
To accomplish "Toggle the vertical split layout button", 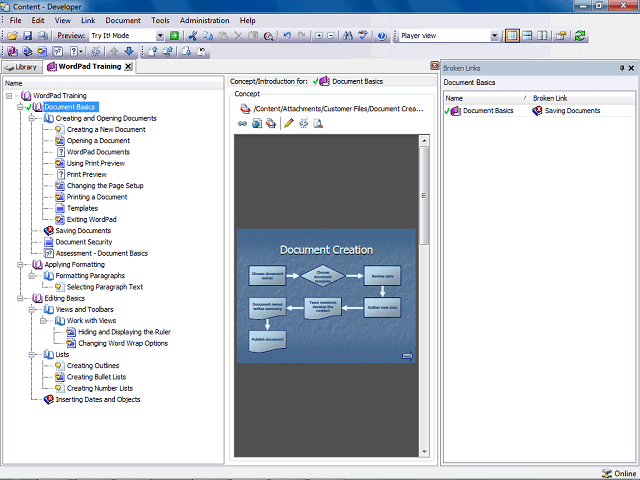I will tap(542, 36).
